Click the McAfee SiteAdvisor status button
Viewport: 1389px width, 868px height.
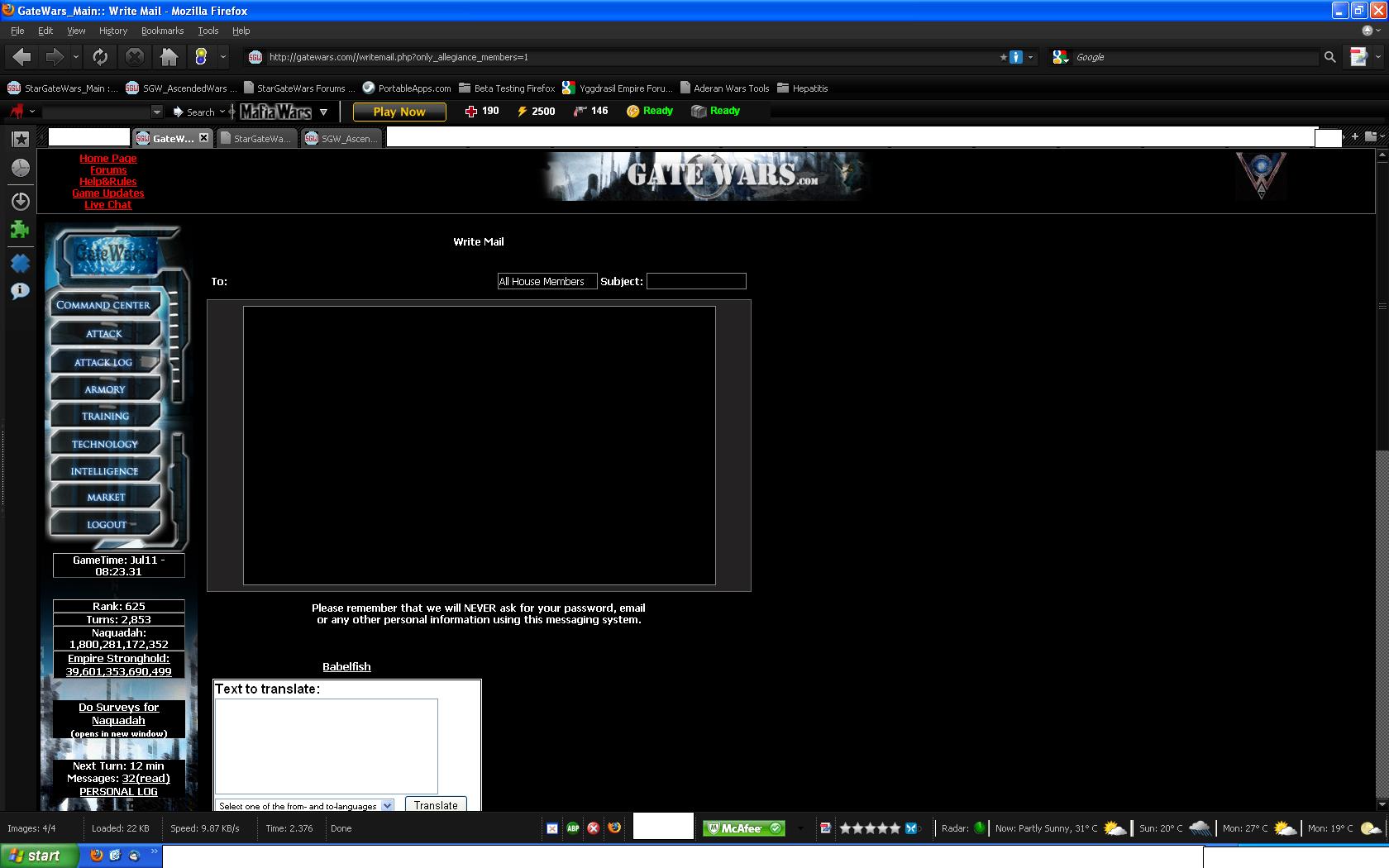point(743,827)
